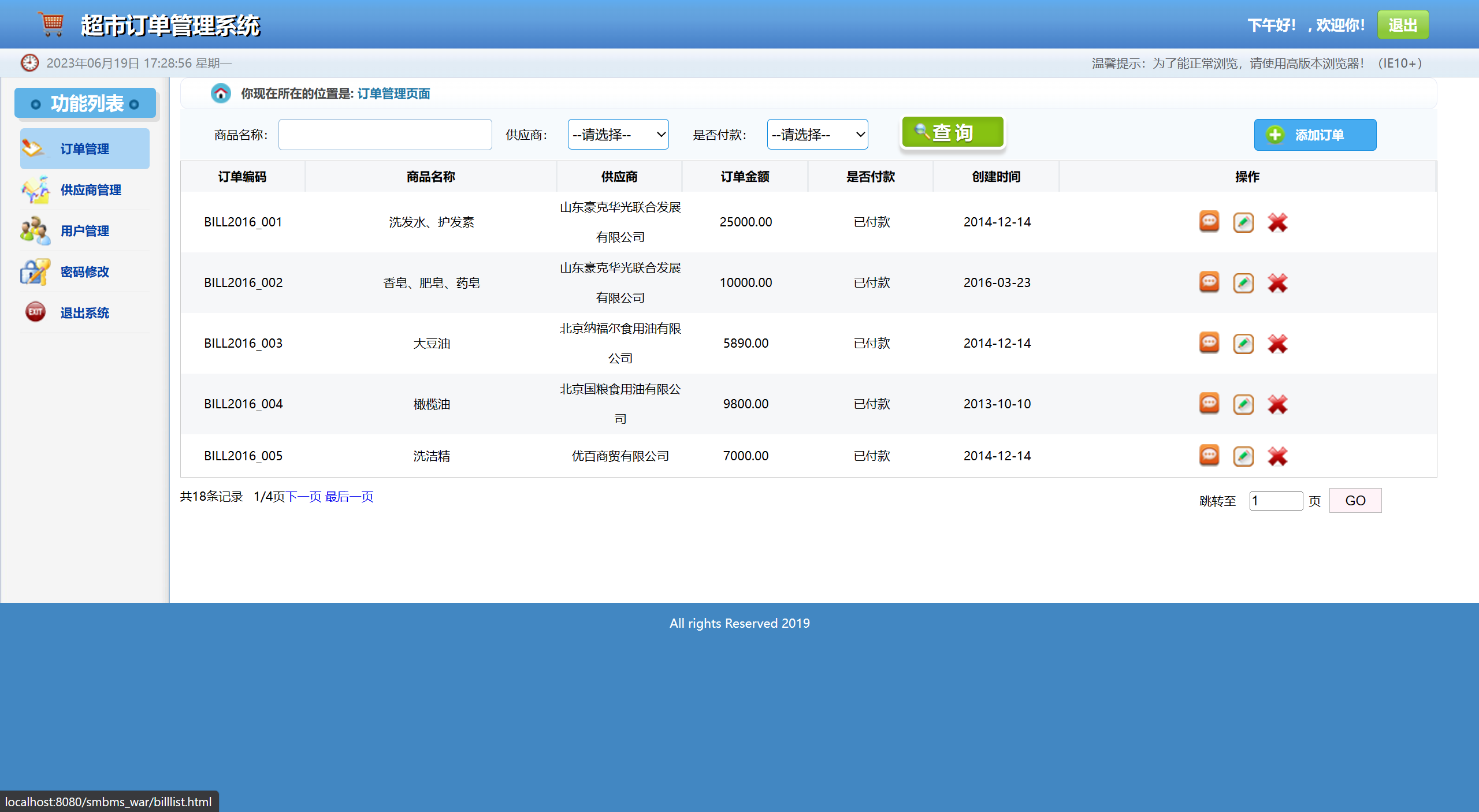This screenshot has width=1479, height=812.
Task: Click the GO page jump button
Action: (x=1355, y=500)
